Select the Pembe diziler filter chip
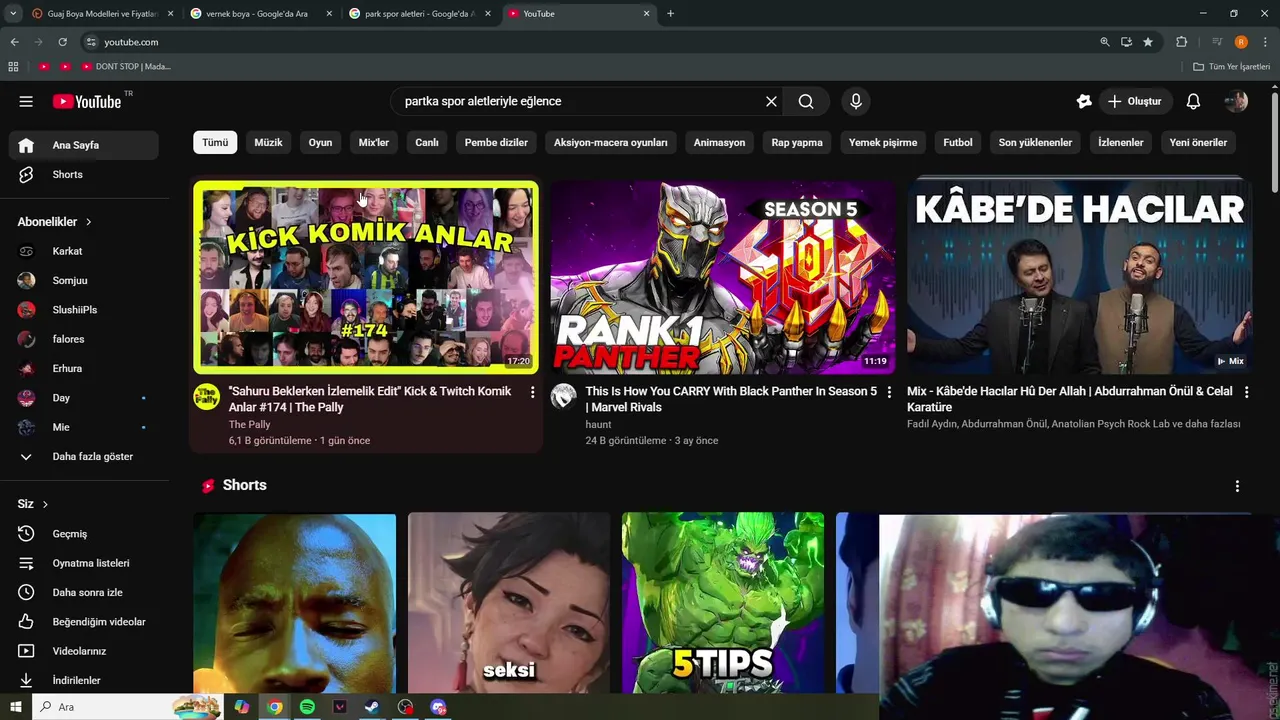 pyautogui.click(x=496, y=142)
